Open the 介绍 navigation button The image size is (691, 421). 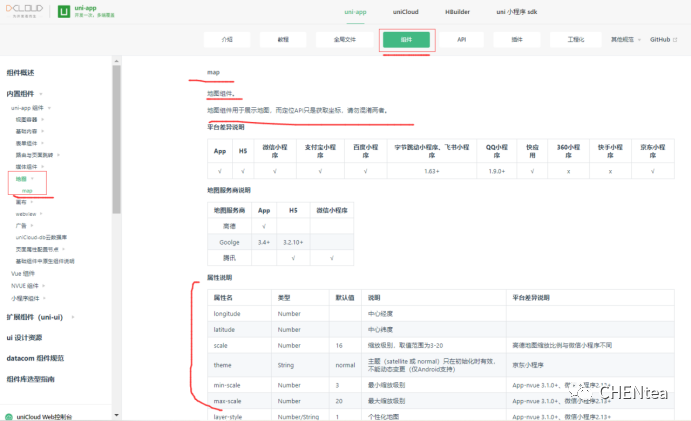[227, 40]
